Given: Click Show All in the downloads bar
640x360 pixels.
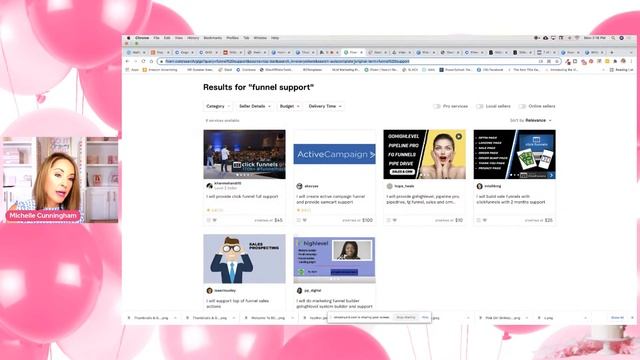Looking at the screenshot, I should 617,318.
